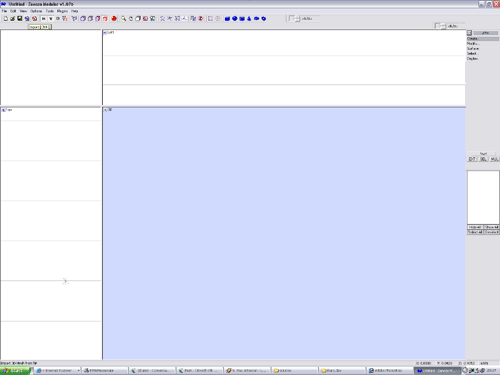The image size is (500, 375).
Task: Toggle the SEL selected mode button
Action: [483, 159]
